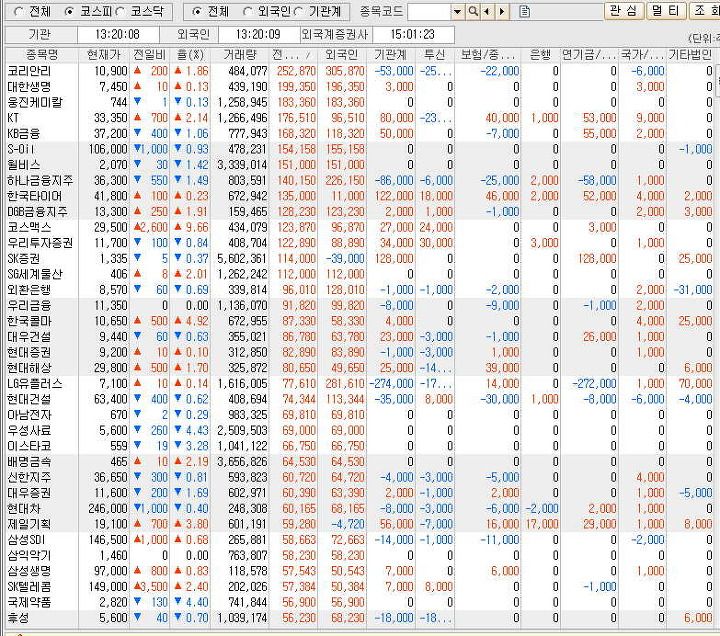The width and height of the screenshot is (720, 636).
Task: Click the document memo icon
Action: (x=525, y=12)
